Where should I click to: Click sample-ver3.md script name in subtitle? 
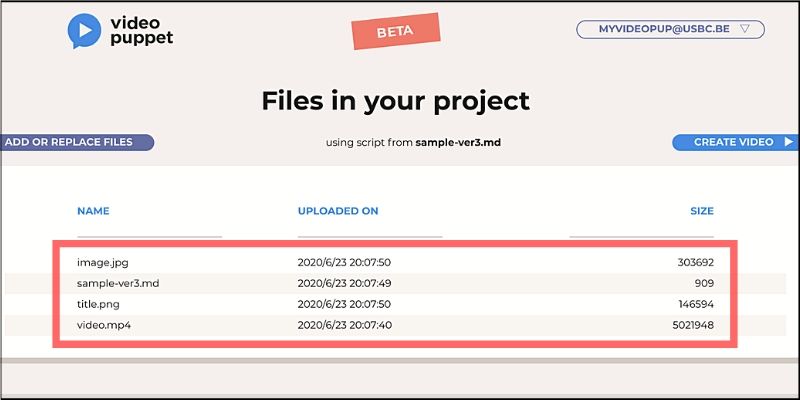458,142
